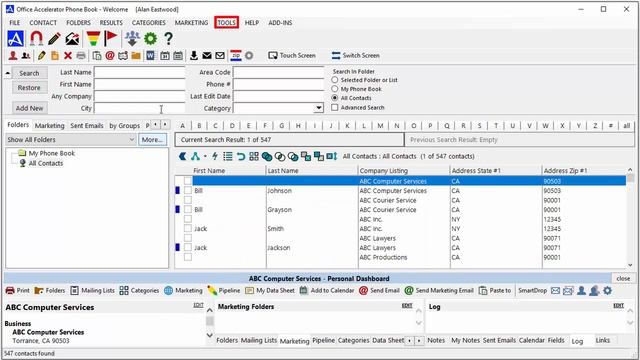
Task: Open the MARKETING menu
Action: point(191,22)
